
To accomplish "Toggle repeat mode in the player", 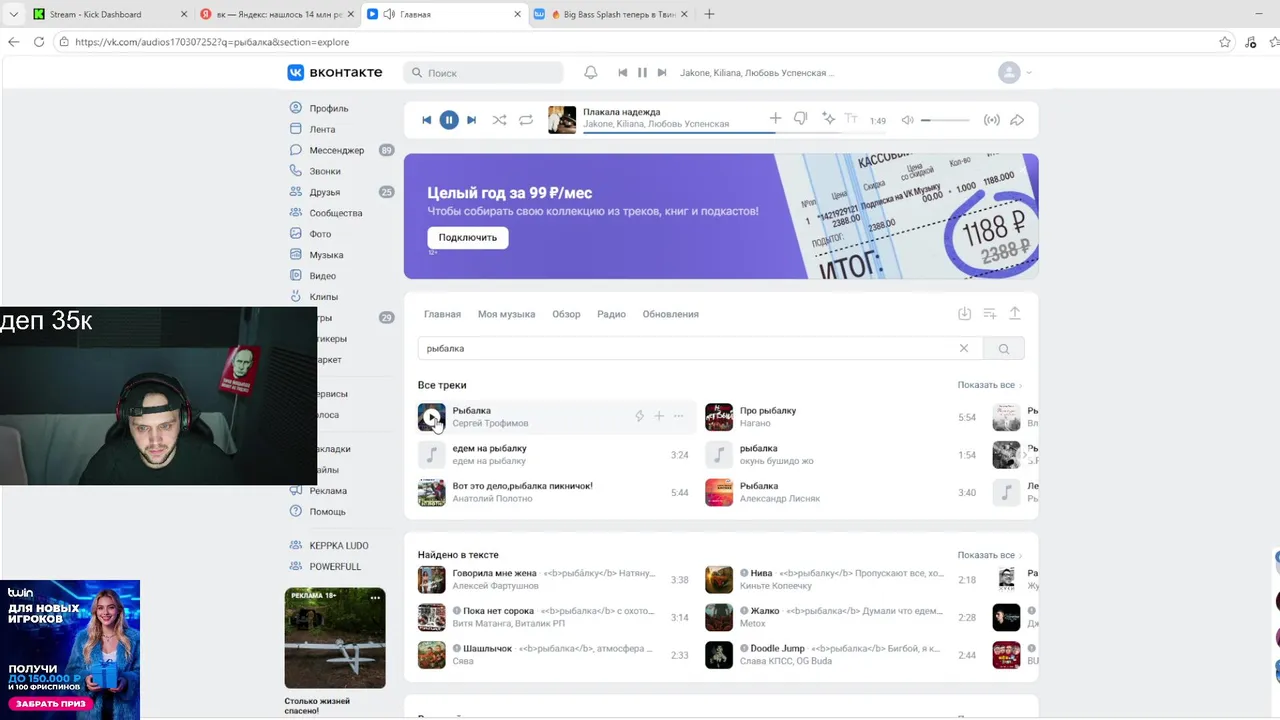I will 526,120.
